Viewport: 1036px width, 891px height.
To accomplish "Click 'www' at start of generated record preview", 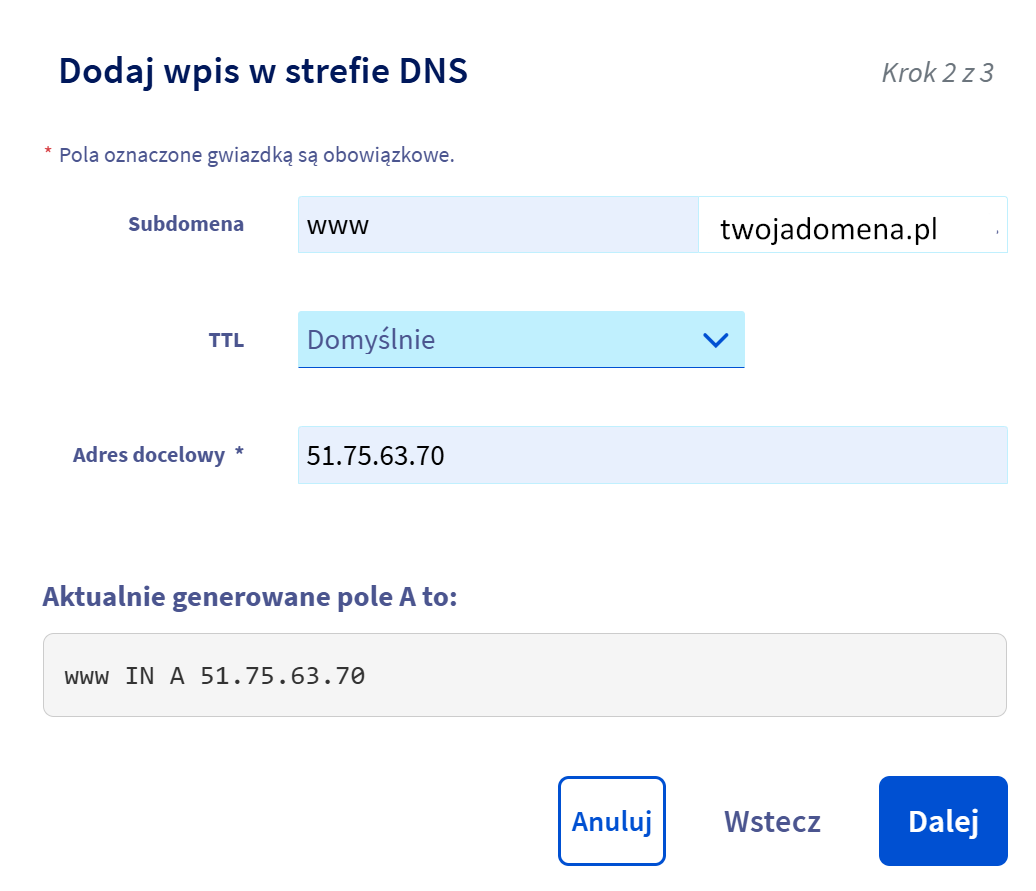I will pyautogui.click(x=87, y=676).
